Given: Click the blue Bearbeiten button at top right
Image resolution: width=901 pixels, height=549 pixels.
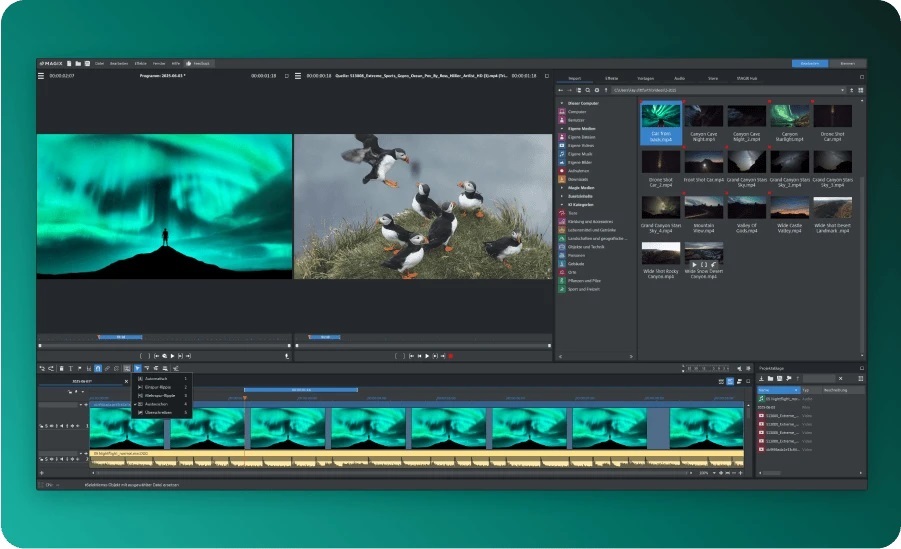Looking at the screenshot, I should point(809,63).
